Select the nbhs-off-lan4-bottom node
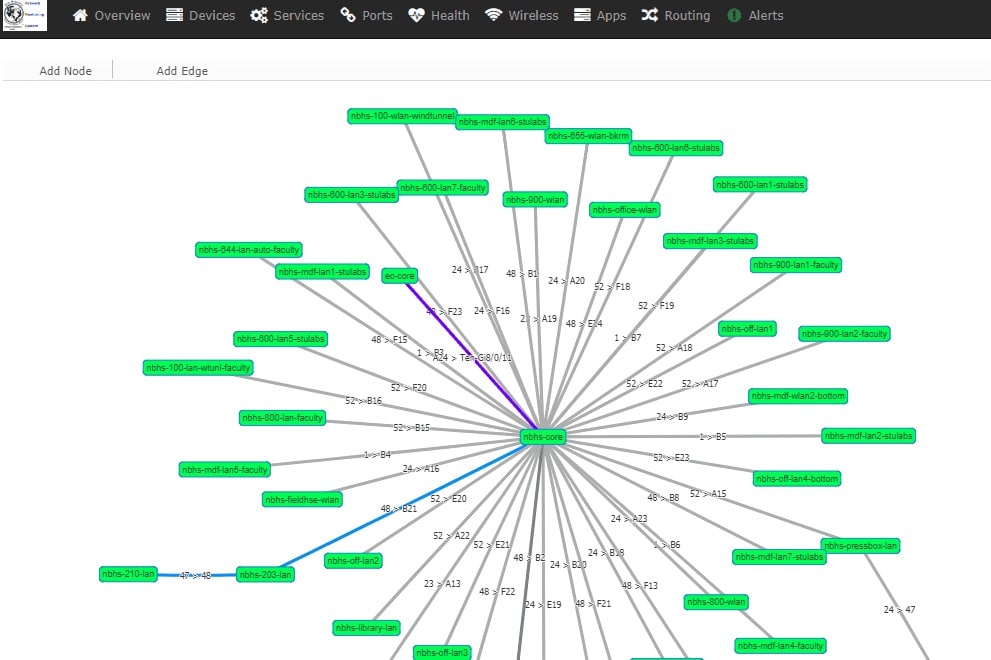The image size is (991, 660). coord(797,479)
